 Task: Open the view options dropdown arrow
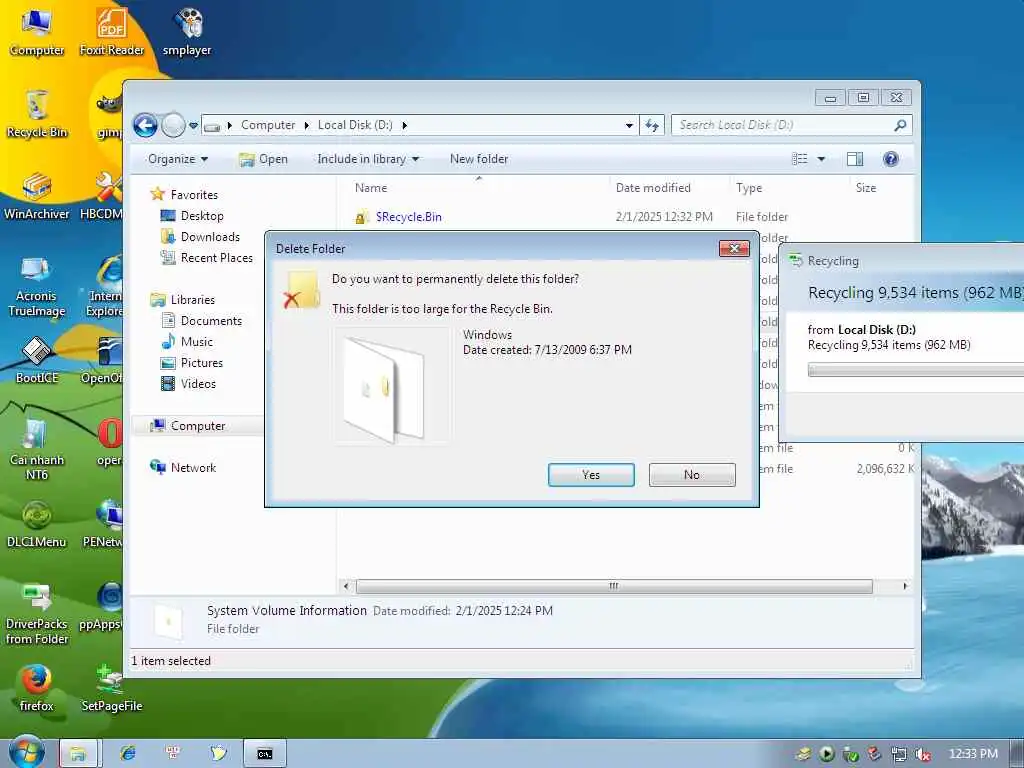[822, 159]
